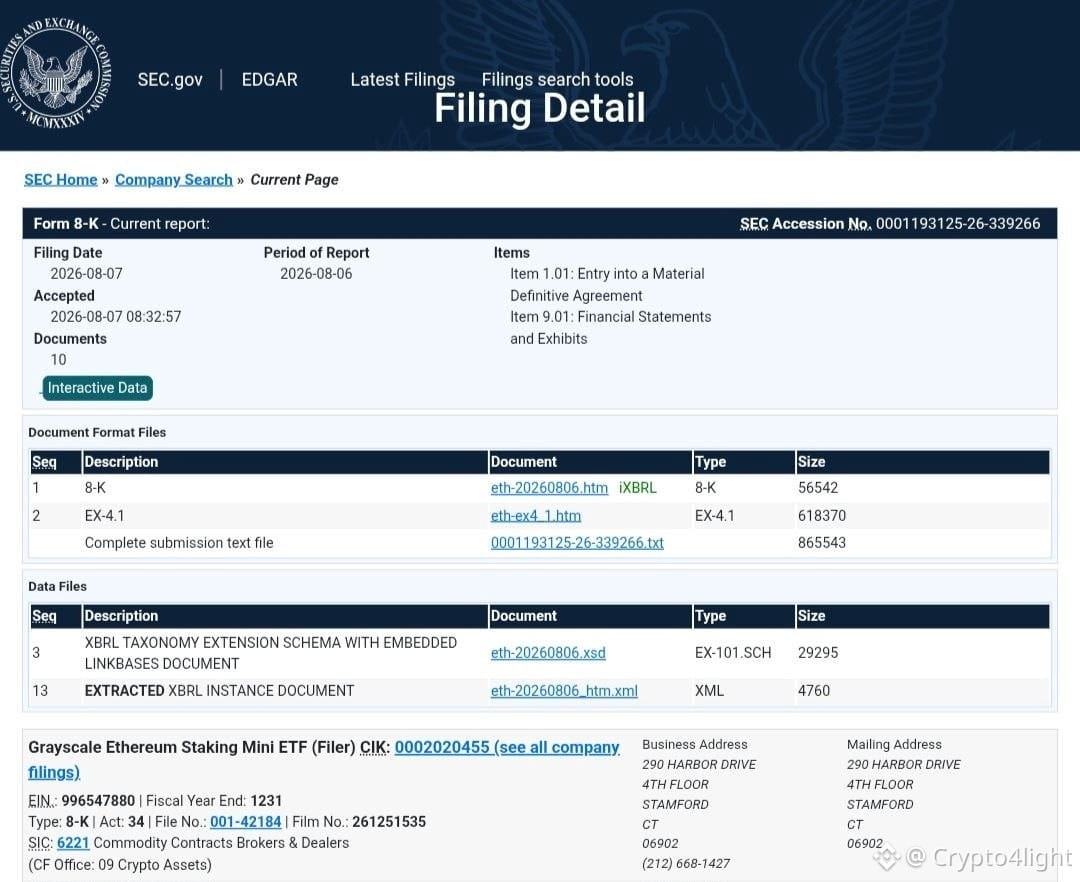The image size is (1080, 882).
Task: Click CIK 0002020455 see all company filings
Action: [506, 748]
